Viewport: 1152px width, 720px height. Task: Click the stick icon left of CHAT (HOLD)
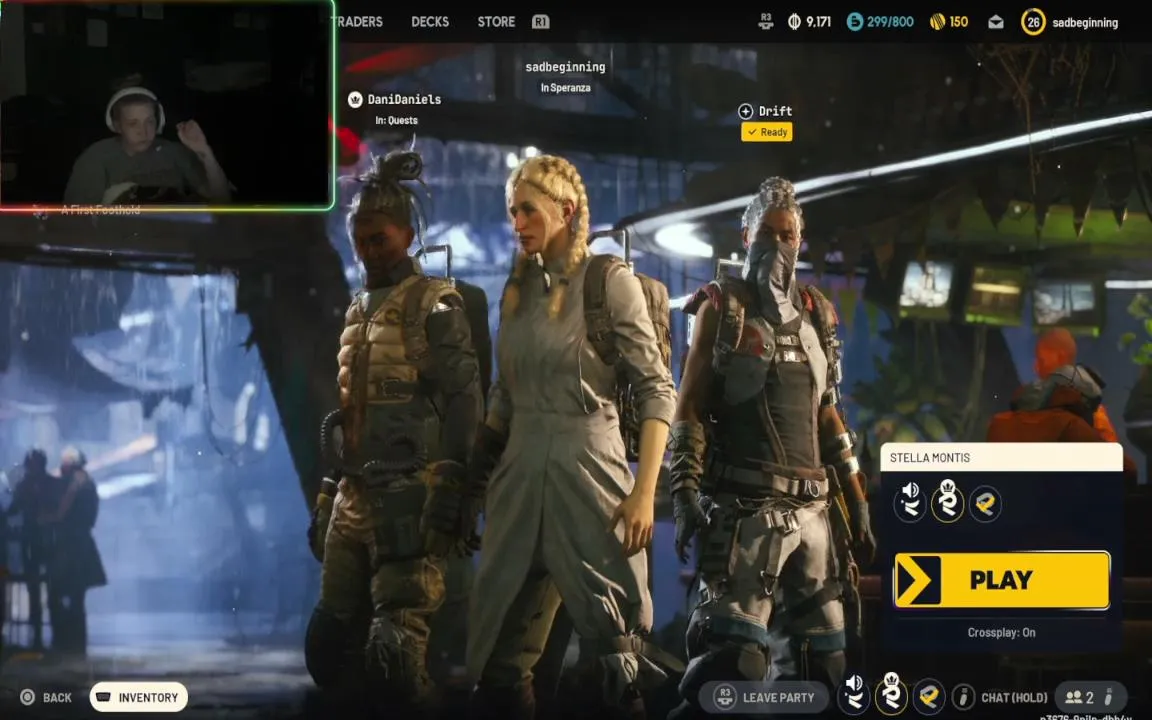click(x=963, y=696)
